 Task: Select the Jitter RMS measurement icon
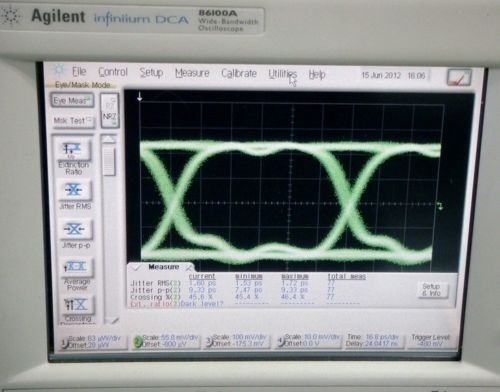(x=74, y=190)
